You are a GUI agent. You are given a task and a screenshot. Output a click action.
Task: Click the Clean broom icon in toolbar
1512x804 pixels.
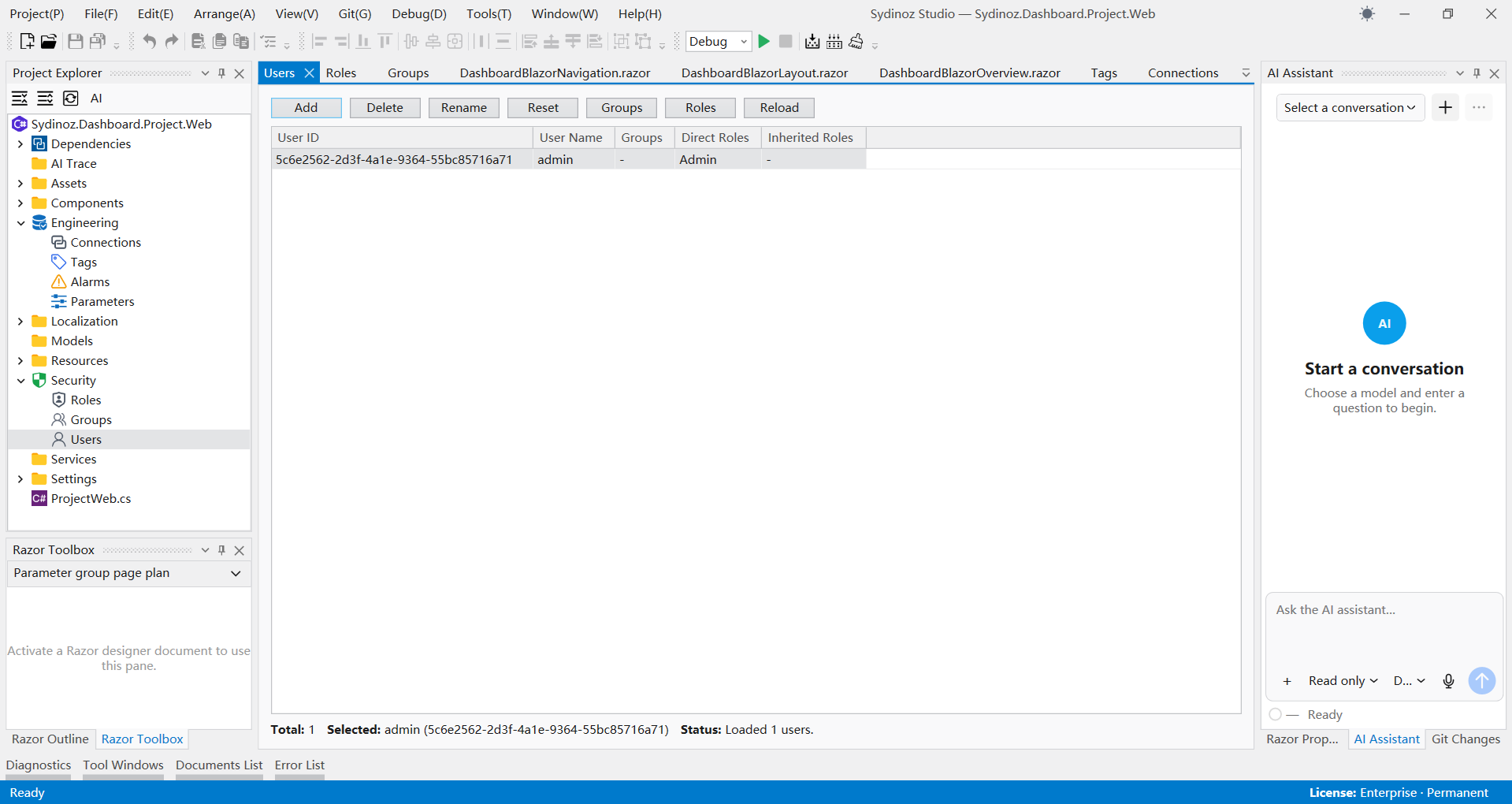[x=856, y=42]
